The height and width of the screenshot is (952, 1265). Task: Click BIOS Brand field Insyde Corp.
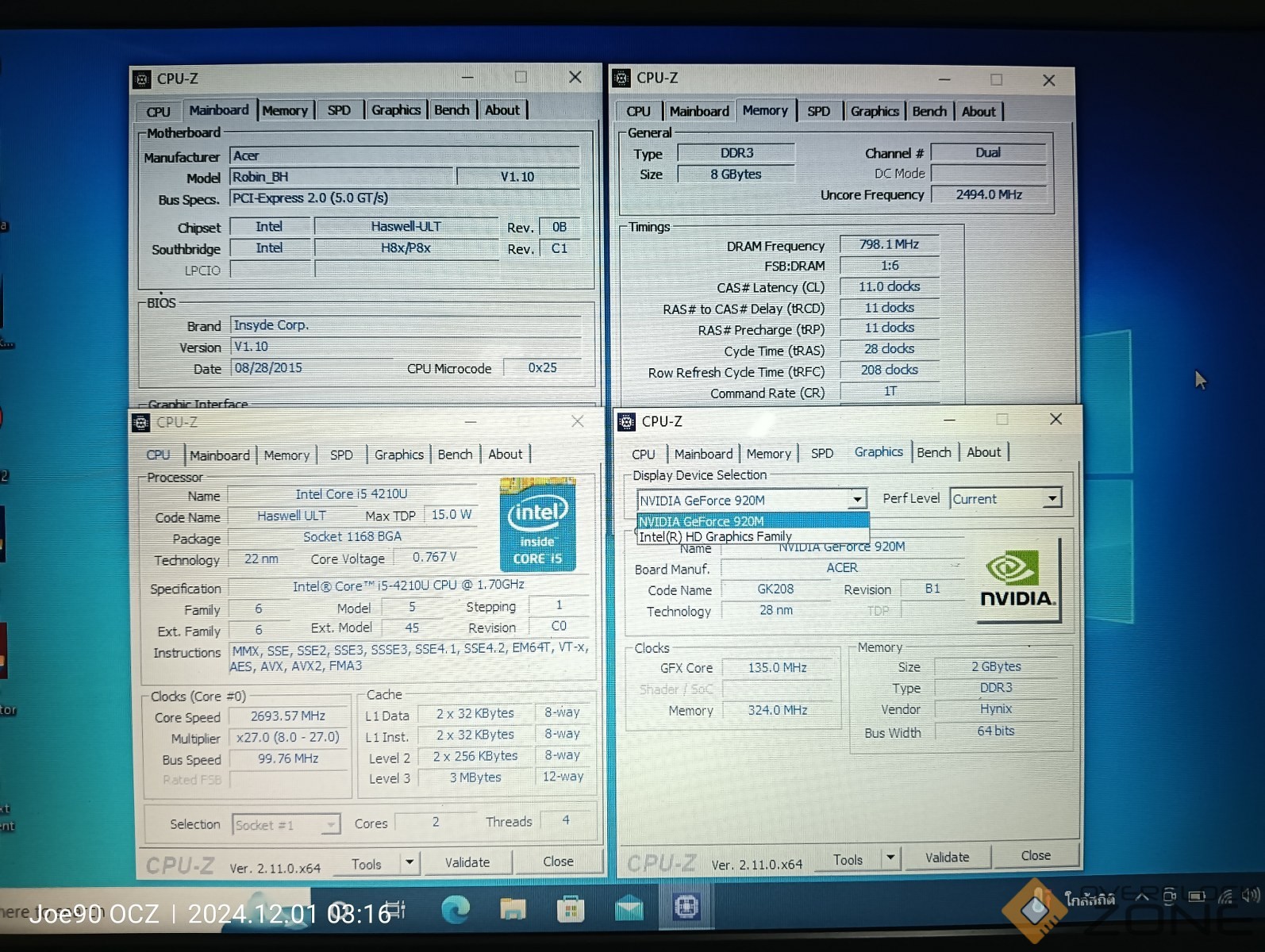[406, 325]
